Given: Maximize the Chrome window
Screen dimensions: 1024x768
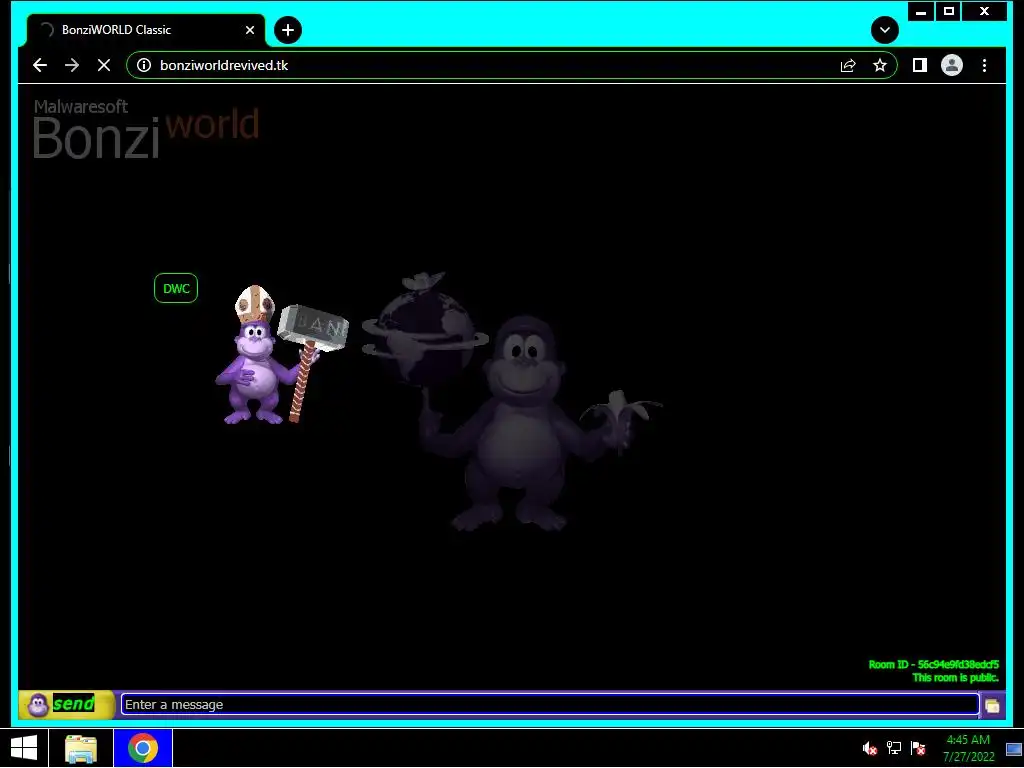Looking at the screenshot, I should [x=949, y=11].
